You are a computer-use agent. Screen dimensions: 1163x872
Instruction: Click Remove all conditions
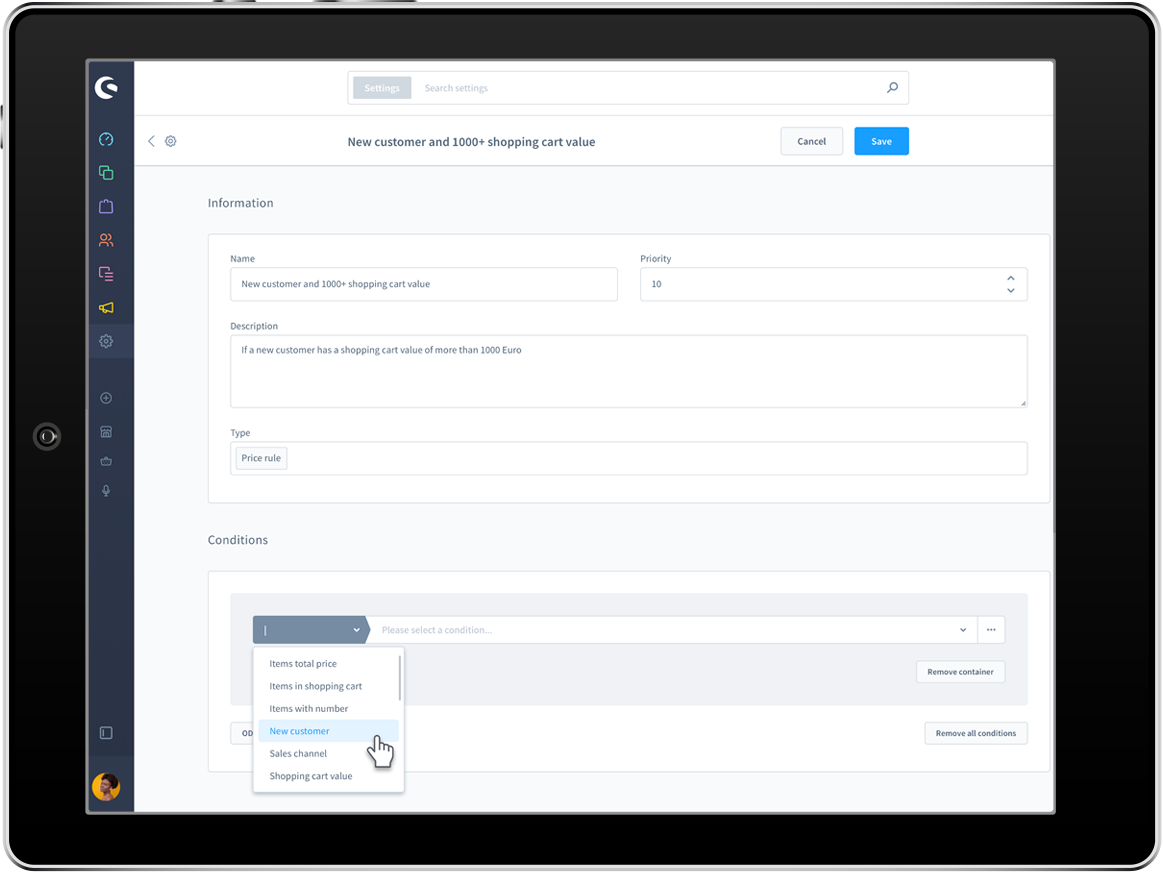pos(976,733)
